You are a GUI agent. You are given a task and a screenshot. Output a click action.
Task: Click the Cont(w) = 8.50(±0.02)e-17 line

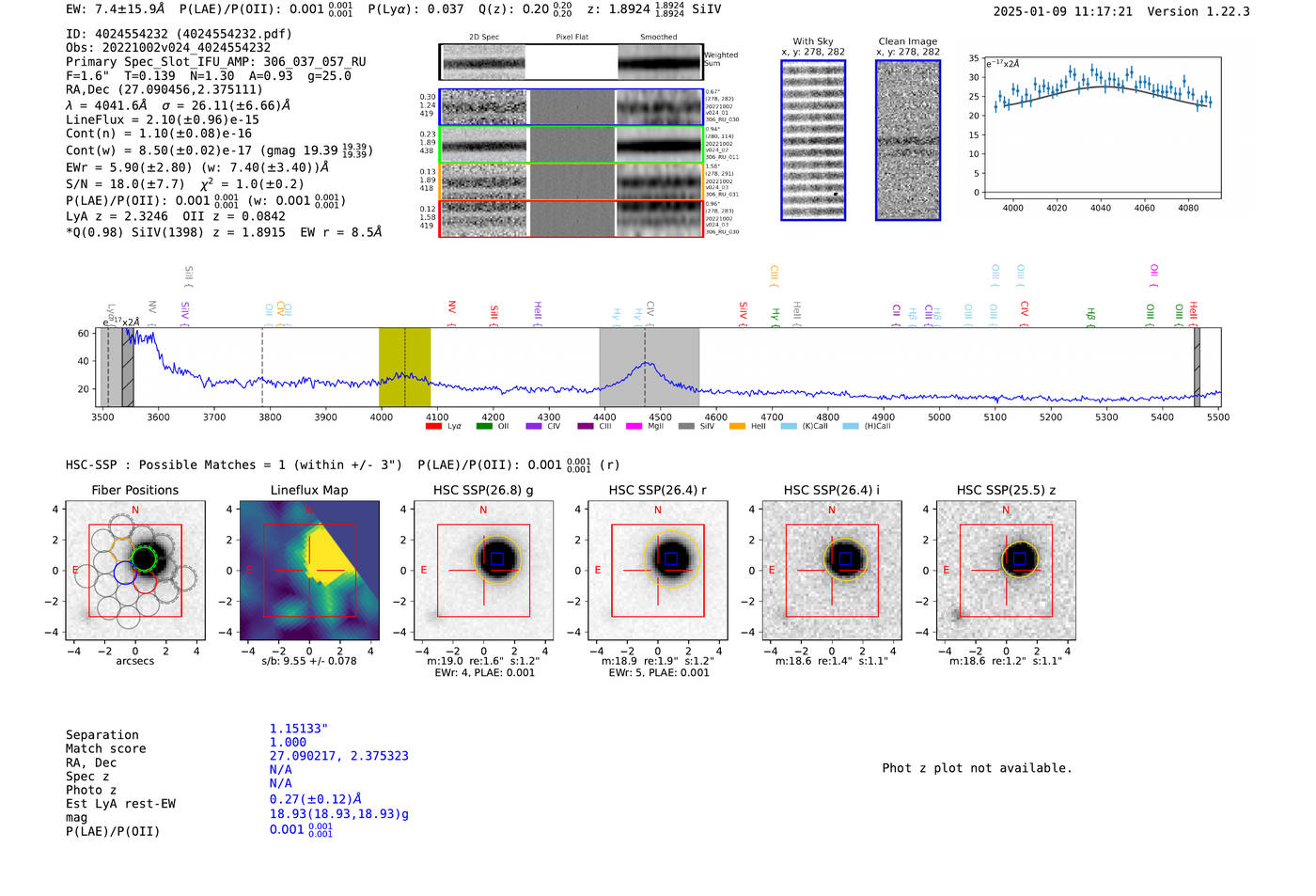pos(219,150)
